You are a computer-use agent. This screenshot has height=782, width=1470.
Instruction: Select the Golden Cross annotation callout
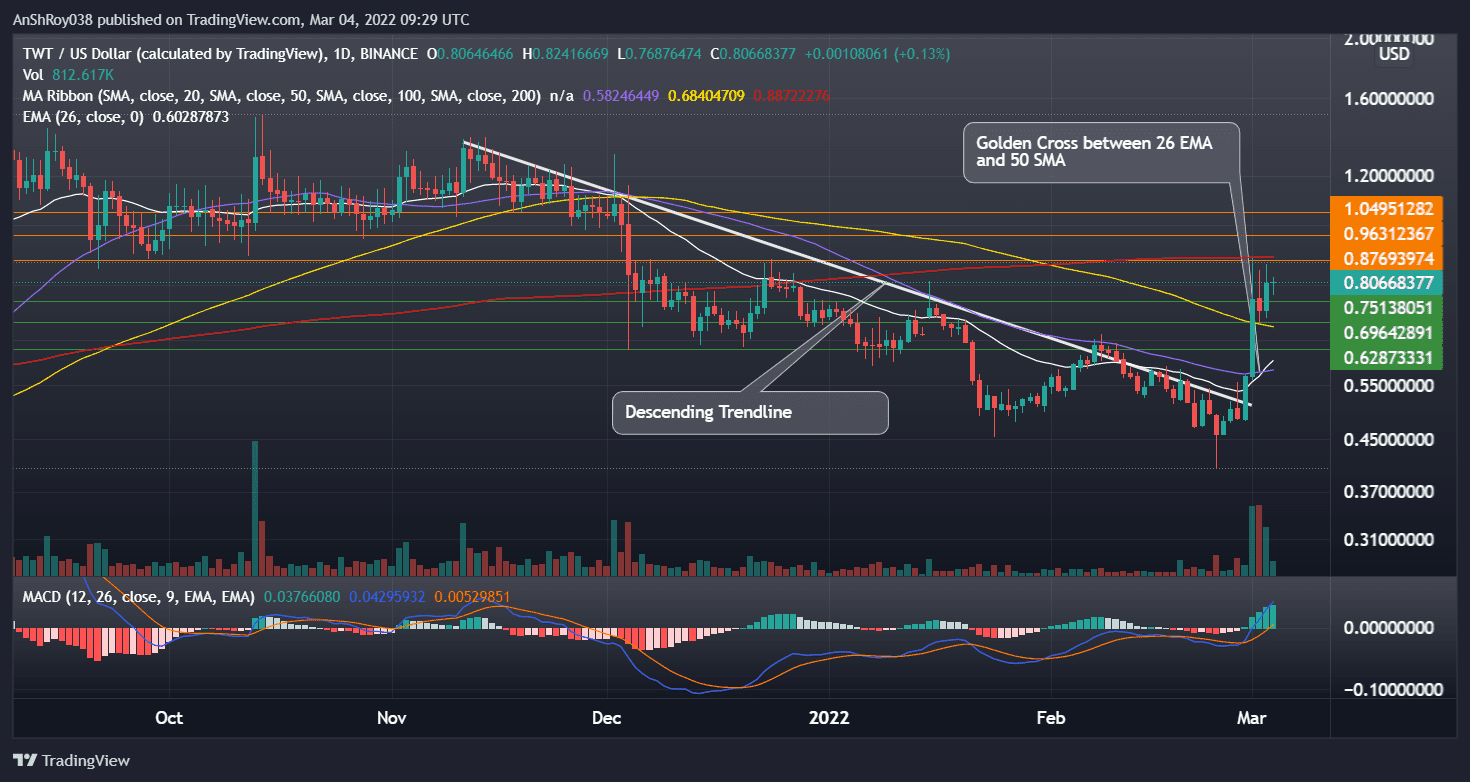(x=1100, y=152)
